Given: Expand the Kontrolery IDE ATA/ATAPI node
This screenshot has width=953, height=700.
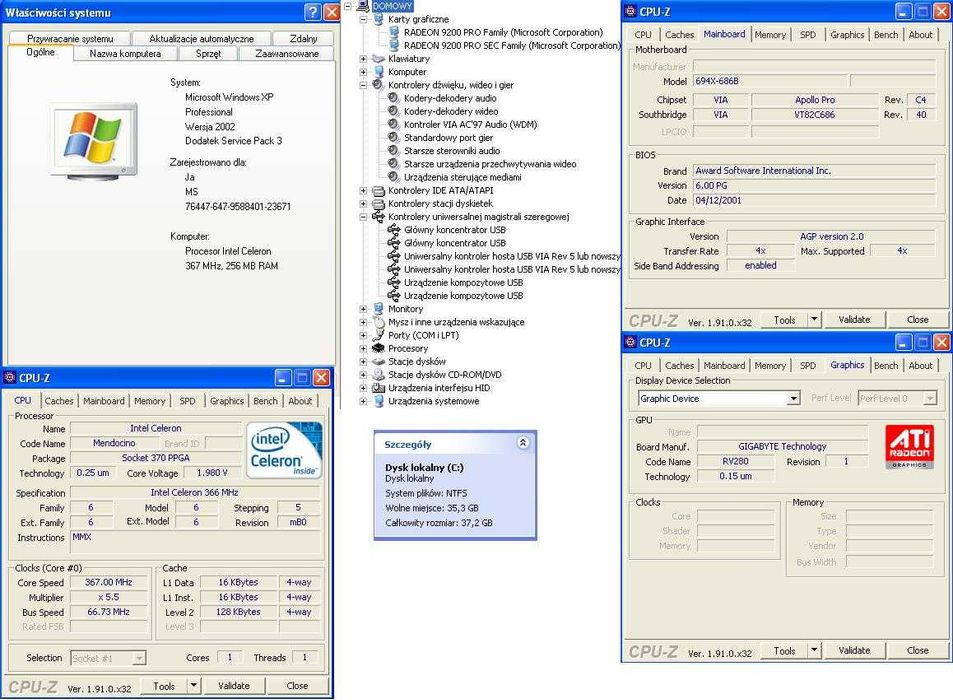Looking at the screenshot, I should click(x=363, y=191).
